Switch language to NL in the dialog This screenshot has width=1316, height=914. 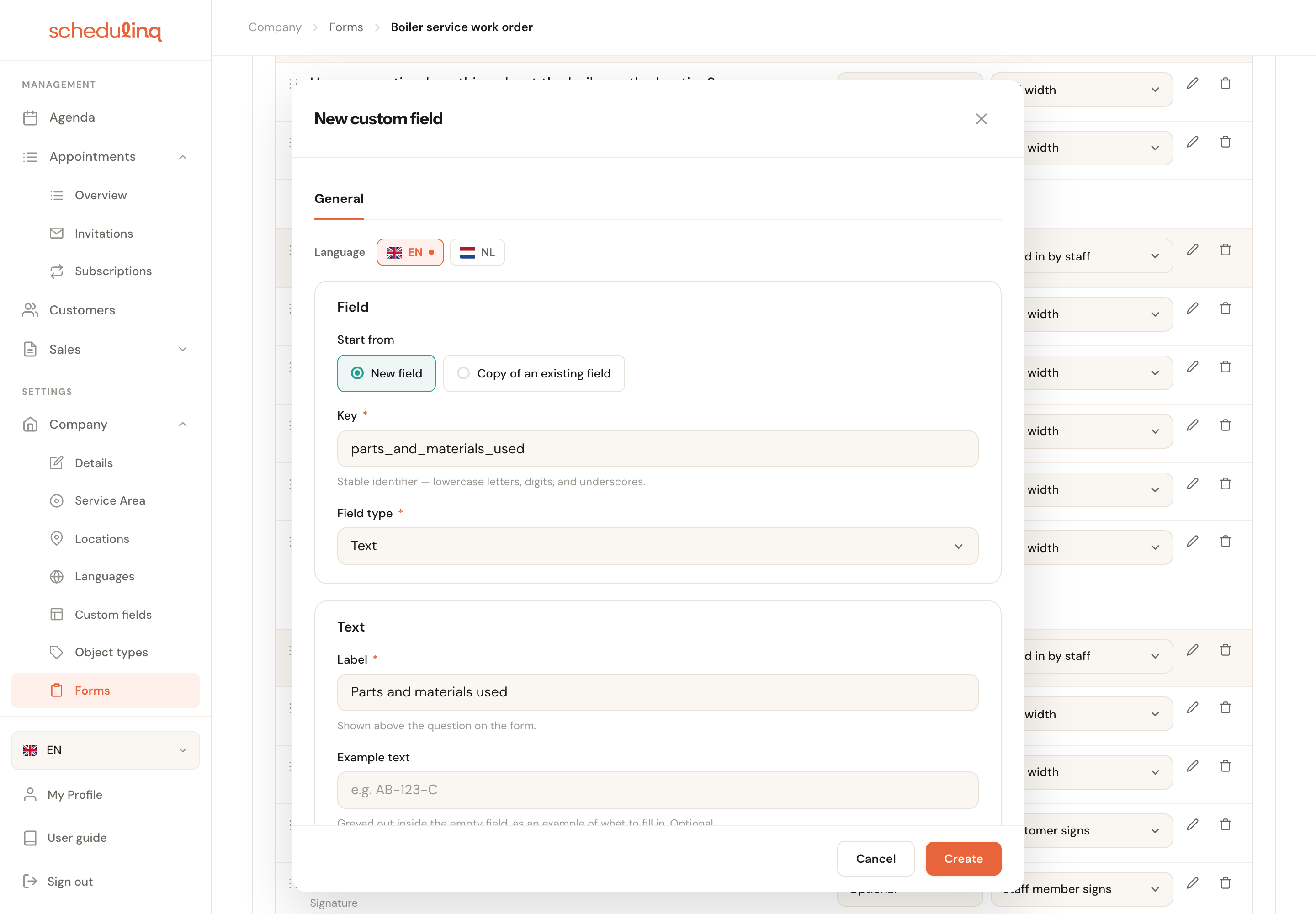pos(477,253)
